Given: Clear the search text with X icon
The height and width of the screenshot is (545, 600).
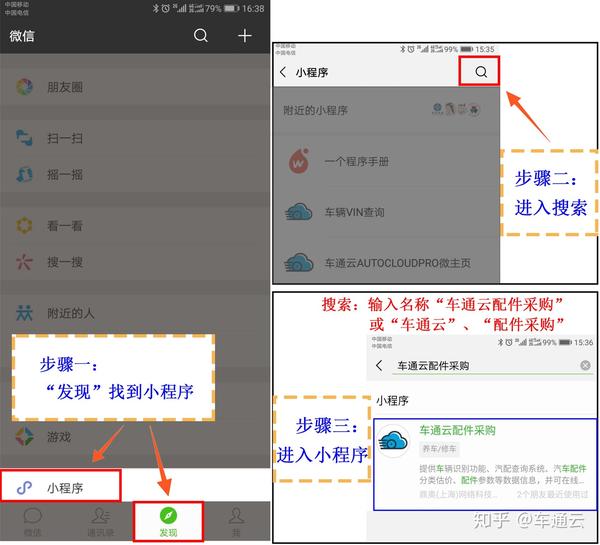Looking at the screenshot, I should pos(585,365).
